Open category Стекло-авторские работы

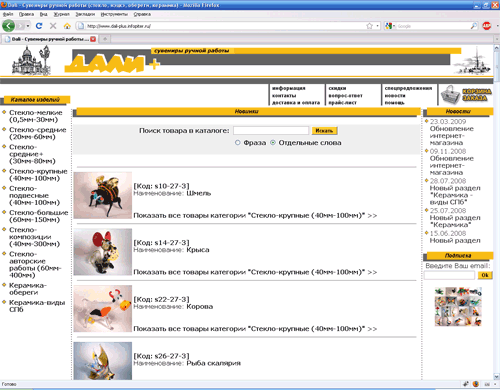point(35,264)
